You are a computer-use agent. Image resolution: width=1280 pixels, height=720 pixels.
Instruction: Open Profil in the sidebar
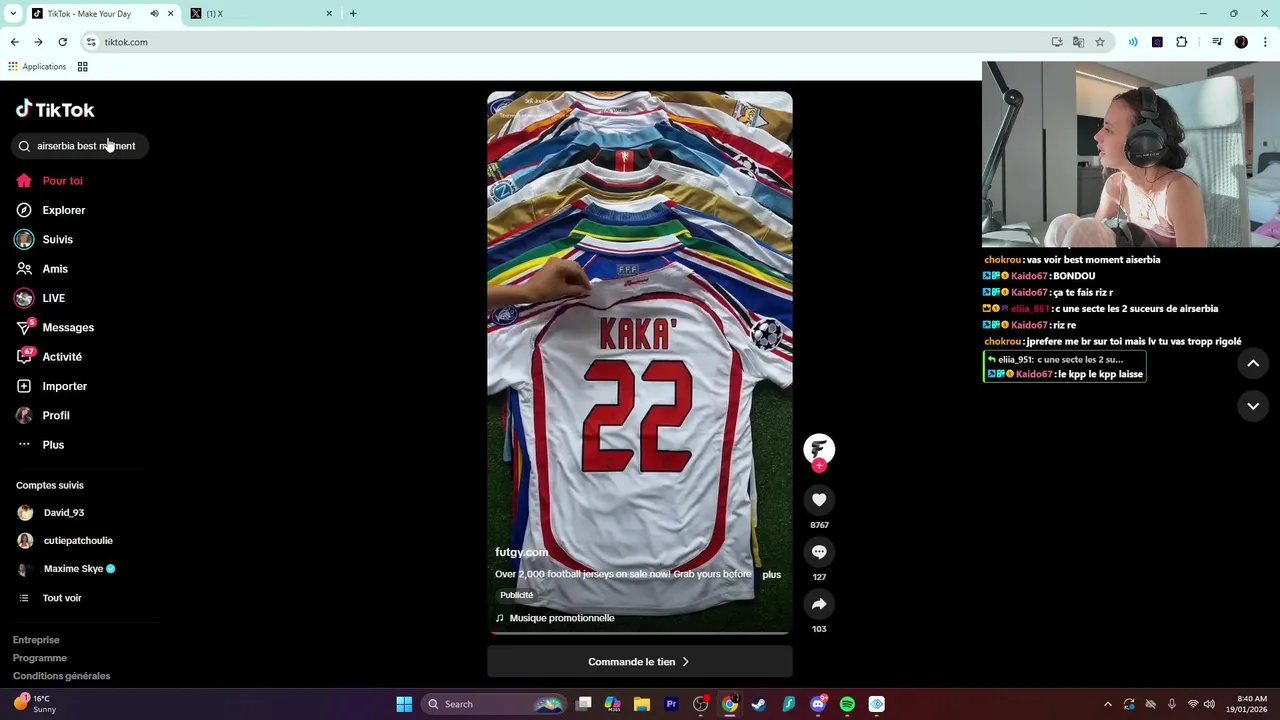(56, 415)
